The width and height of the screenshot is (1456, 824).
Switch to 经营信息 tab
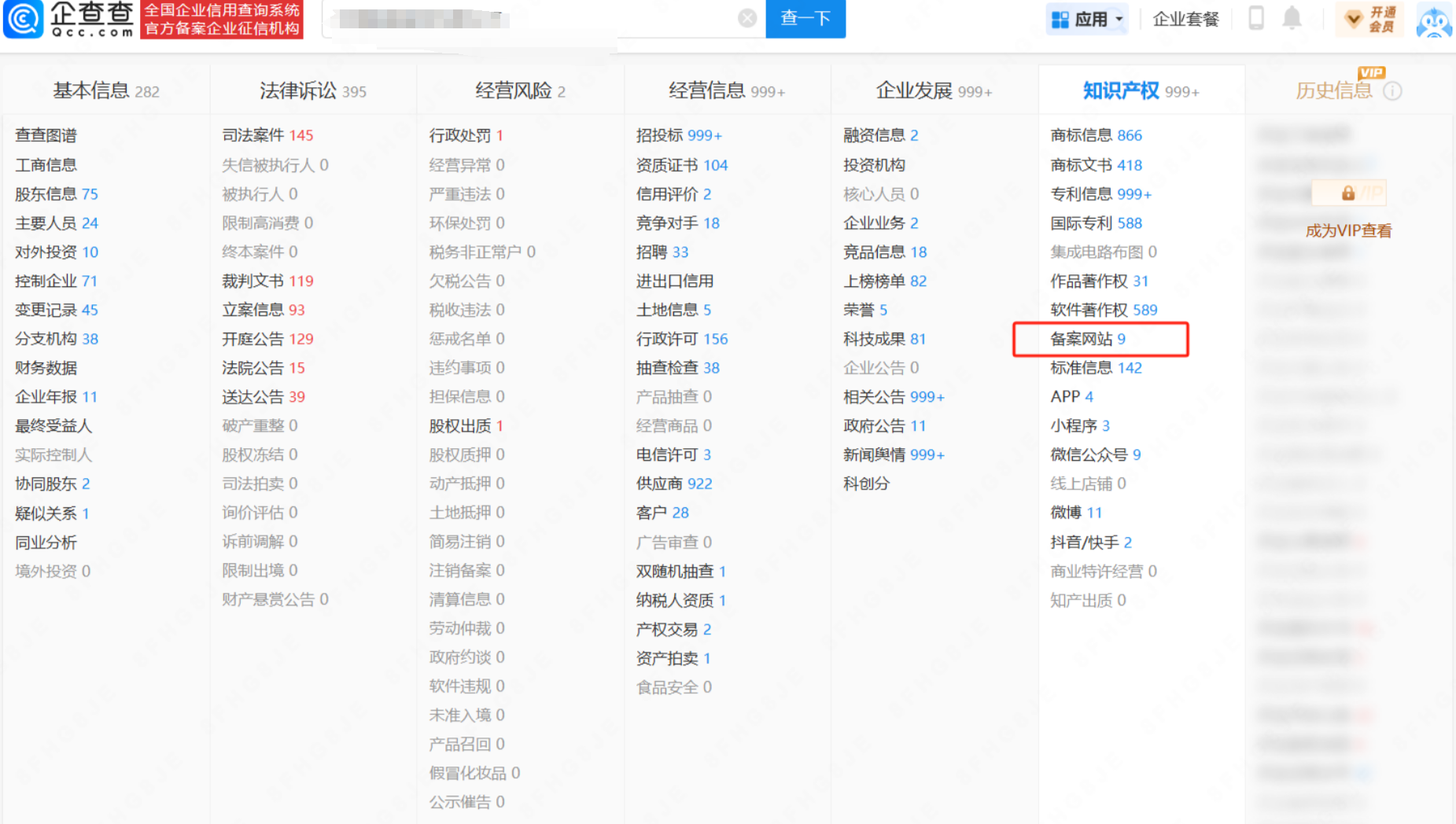tap(727, 91)
